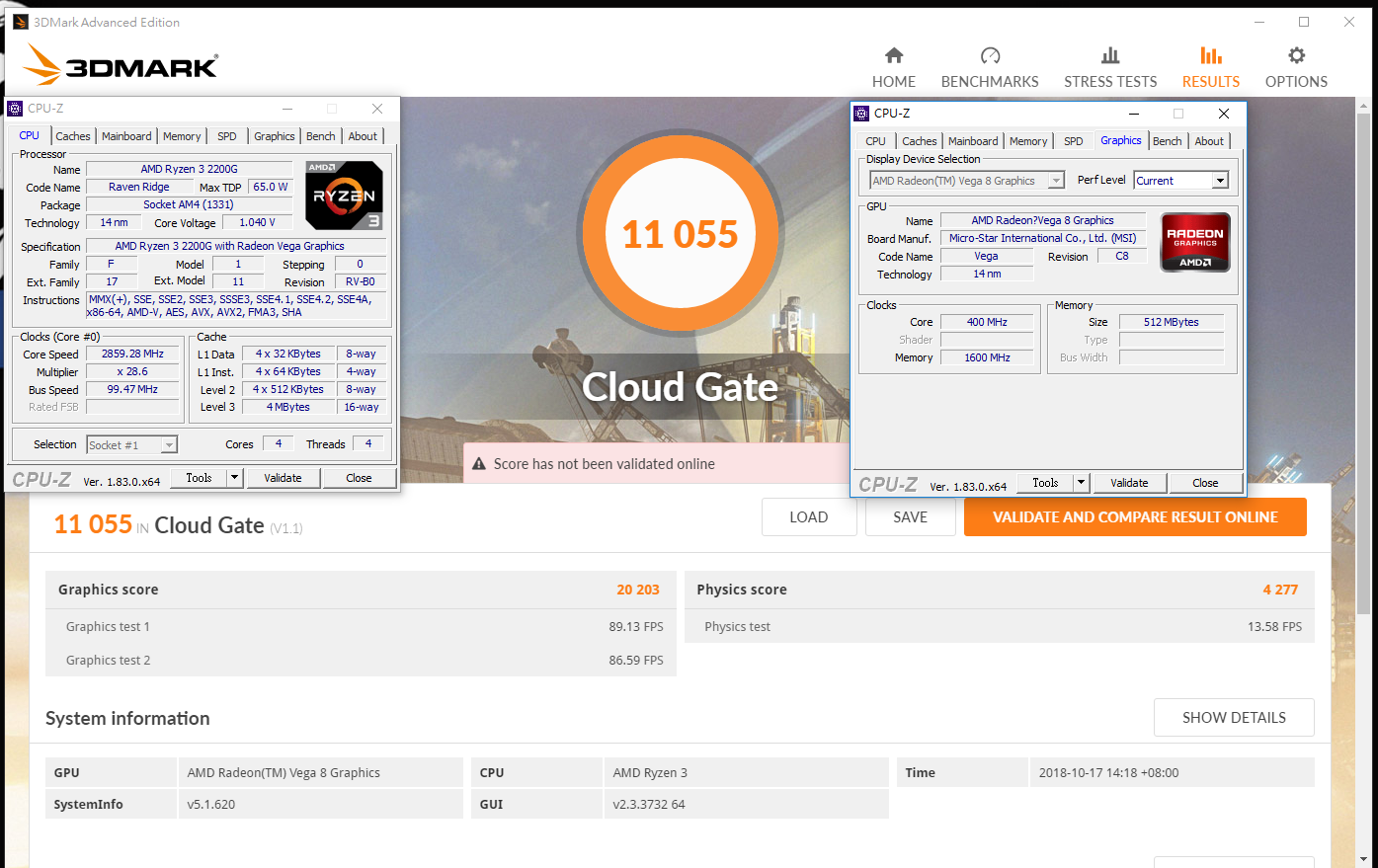The height and width of the screenshot is (868, 1378).
Task: Click the 11 055 score circle
Action: [x=680, y=234]
